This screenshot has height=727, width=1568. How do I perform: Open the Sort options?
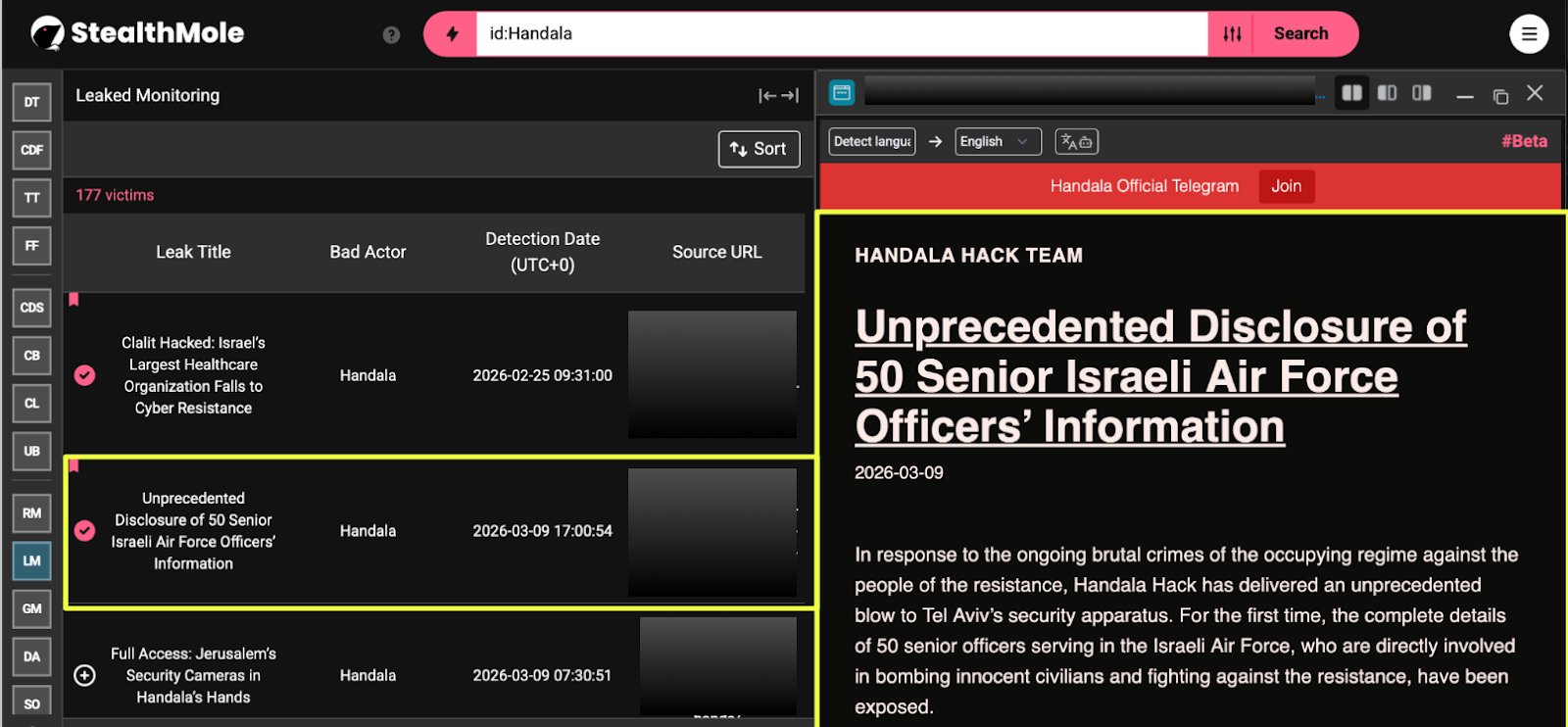pos(759,149)
